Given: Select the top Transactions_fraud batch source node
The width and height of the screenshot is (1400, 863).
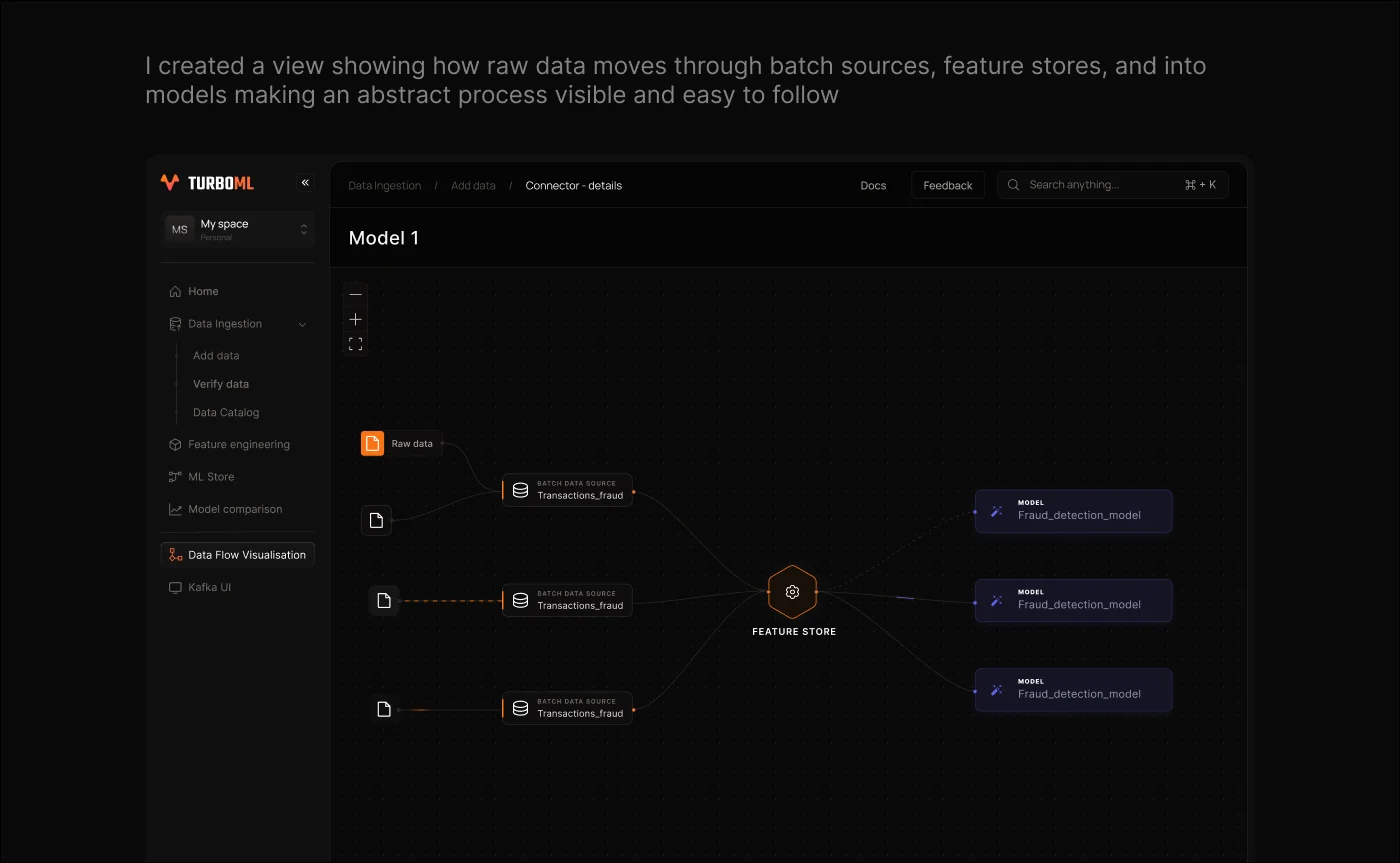Looking at the screenshot, I should point(567,490).
